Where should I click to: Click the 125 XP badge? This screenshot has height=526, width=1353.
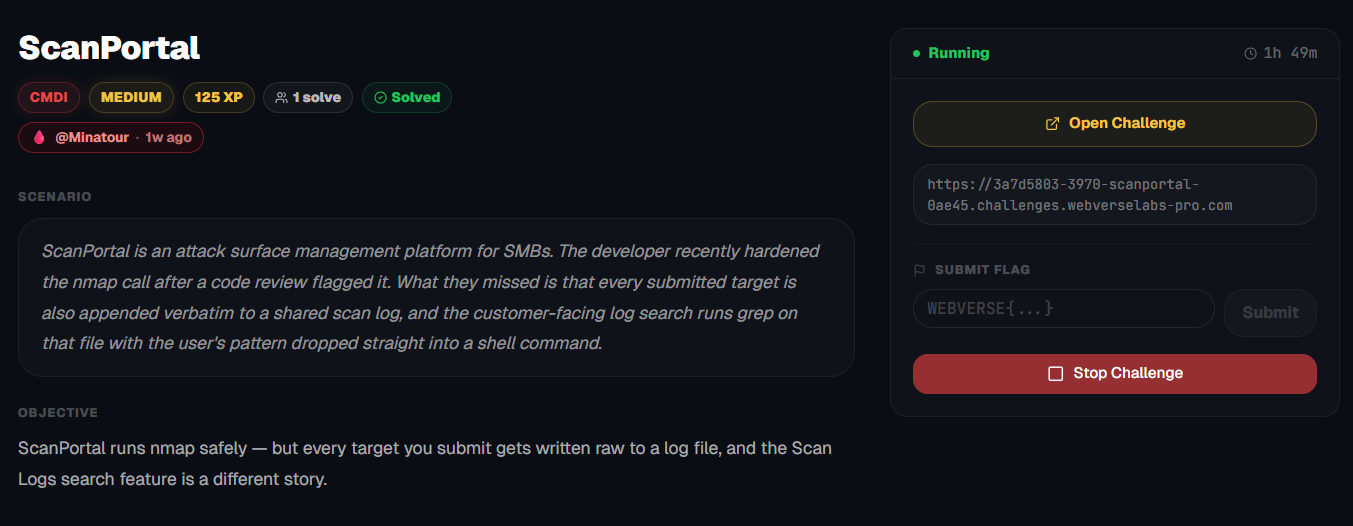218,98
